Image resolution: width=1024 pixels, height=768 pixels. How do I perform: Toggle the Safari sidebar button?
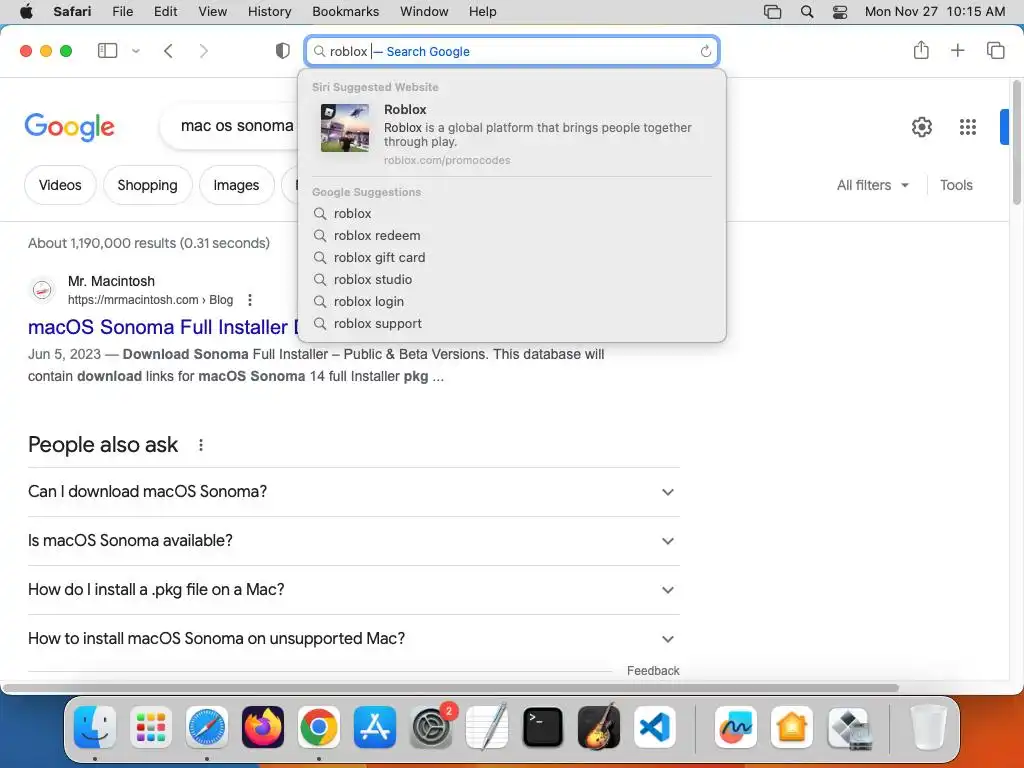[x=107, y=51]
